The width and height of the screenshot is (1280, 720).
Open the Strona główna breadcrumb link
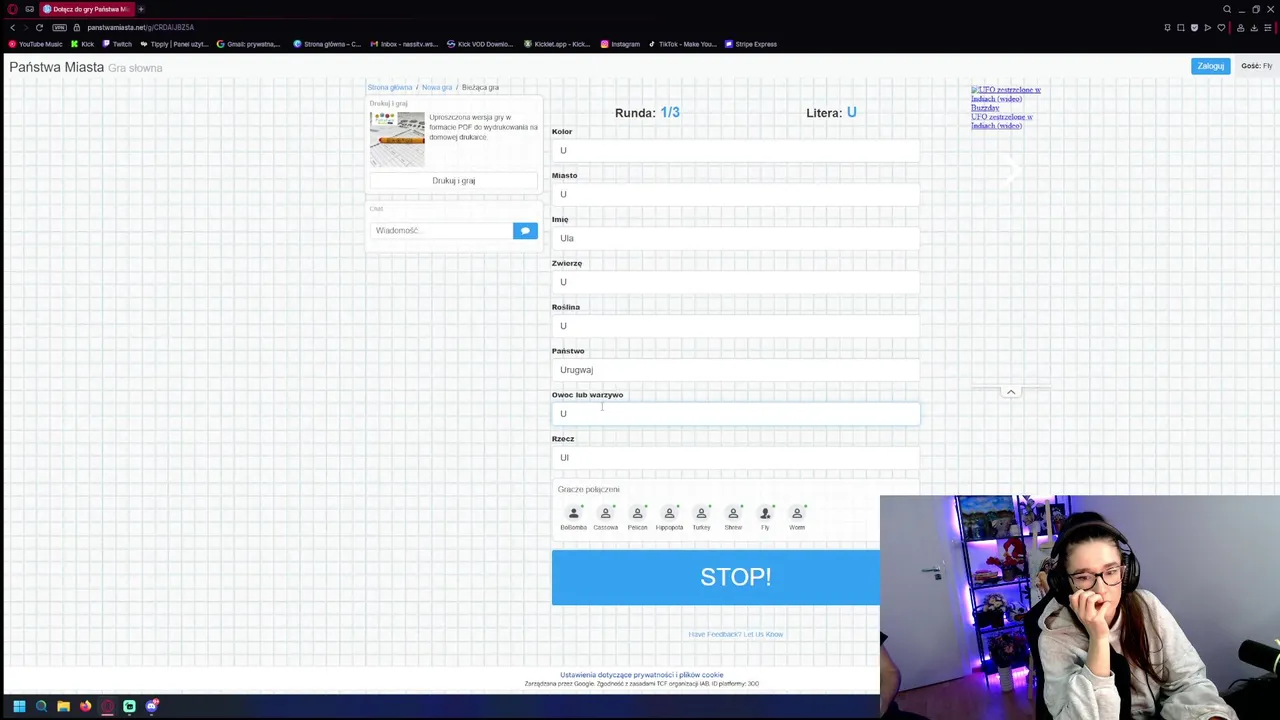(390, 87)
